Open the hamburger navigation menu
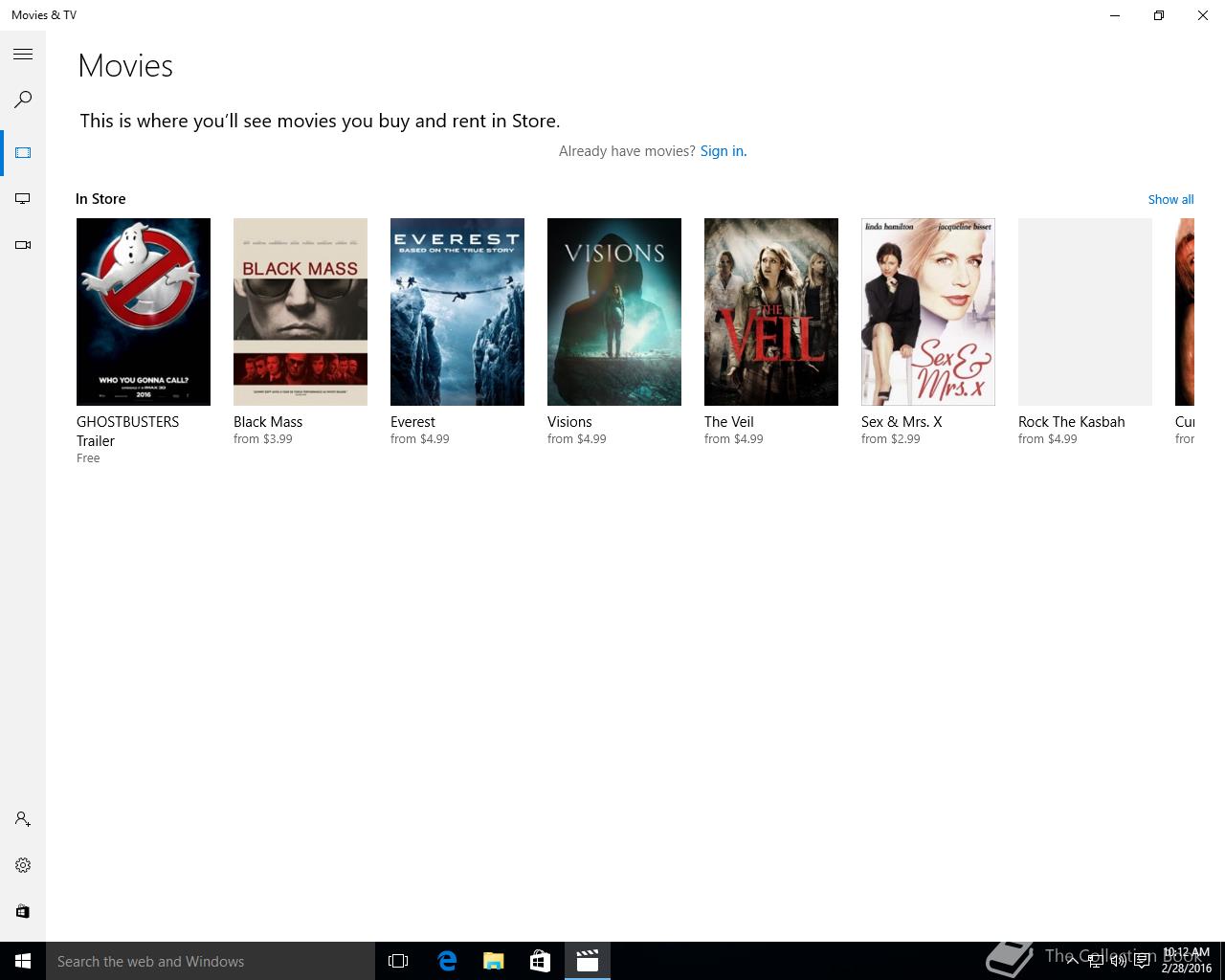The height and width of the screenshot is (980, 1225). point(23,55)
